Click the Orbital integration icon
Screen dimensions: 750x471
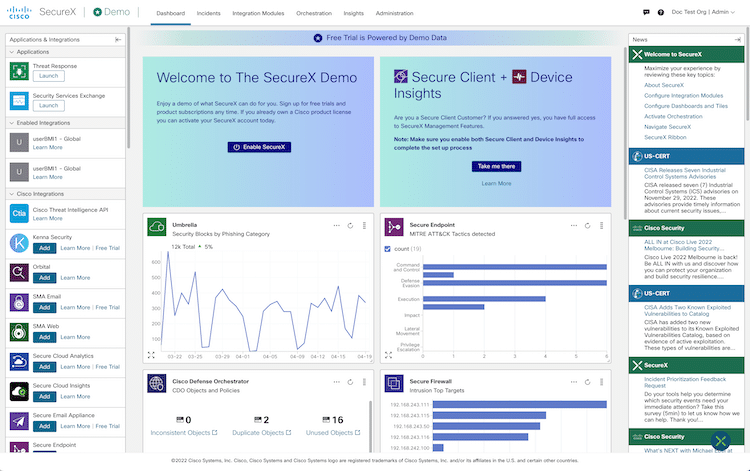(x=19, y=273)
